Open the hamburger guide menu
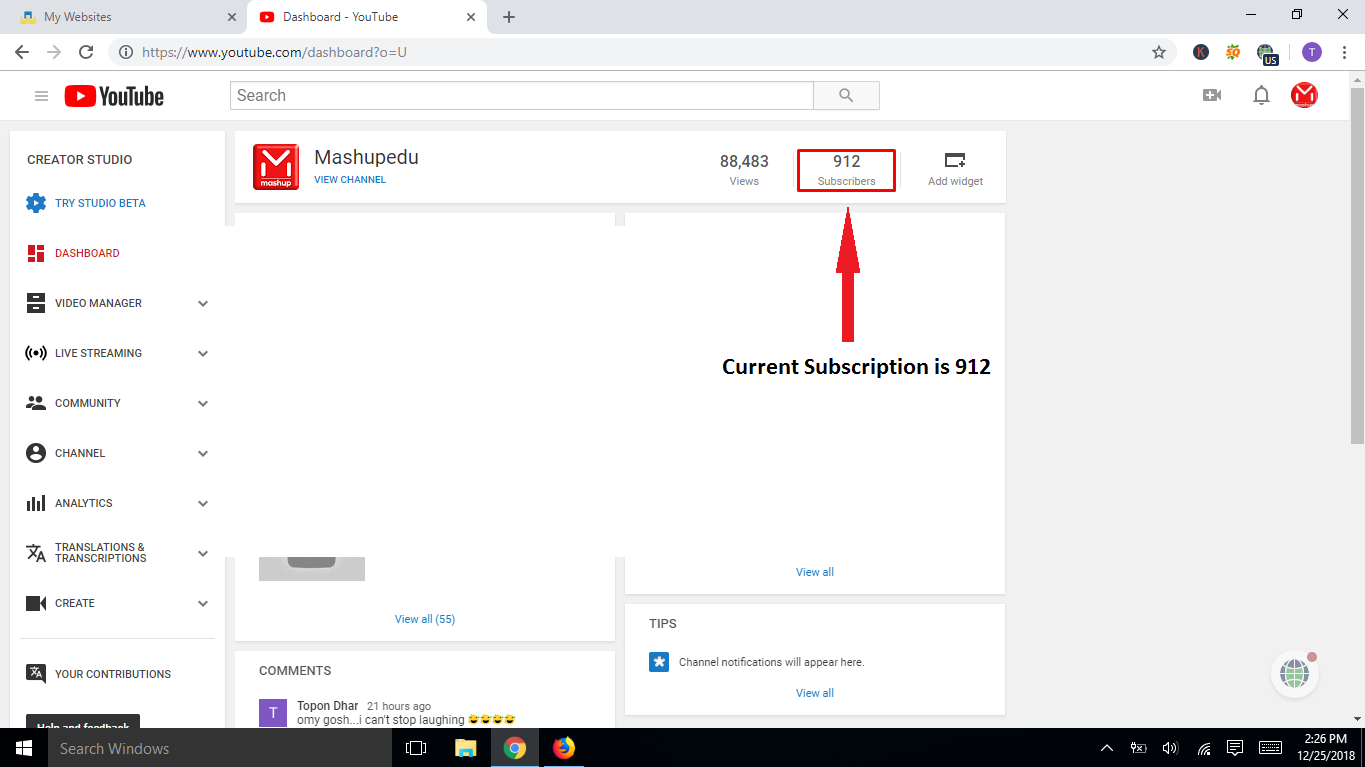This screenshot has width=1365, height=767. click(41, 96)
